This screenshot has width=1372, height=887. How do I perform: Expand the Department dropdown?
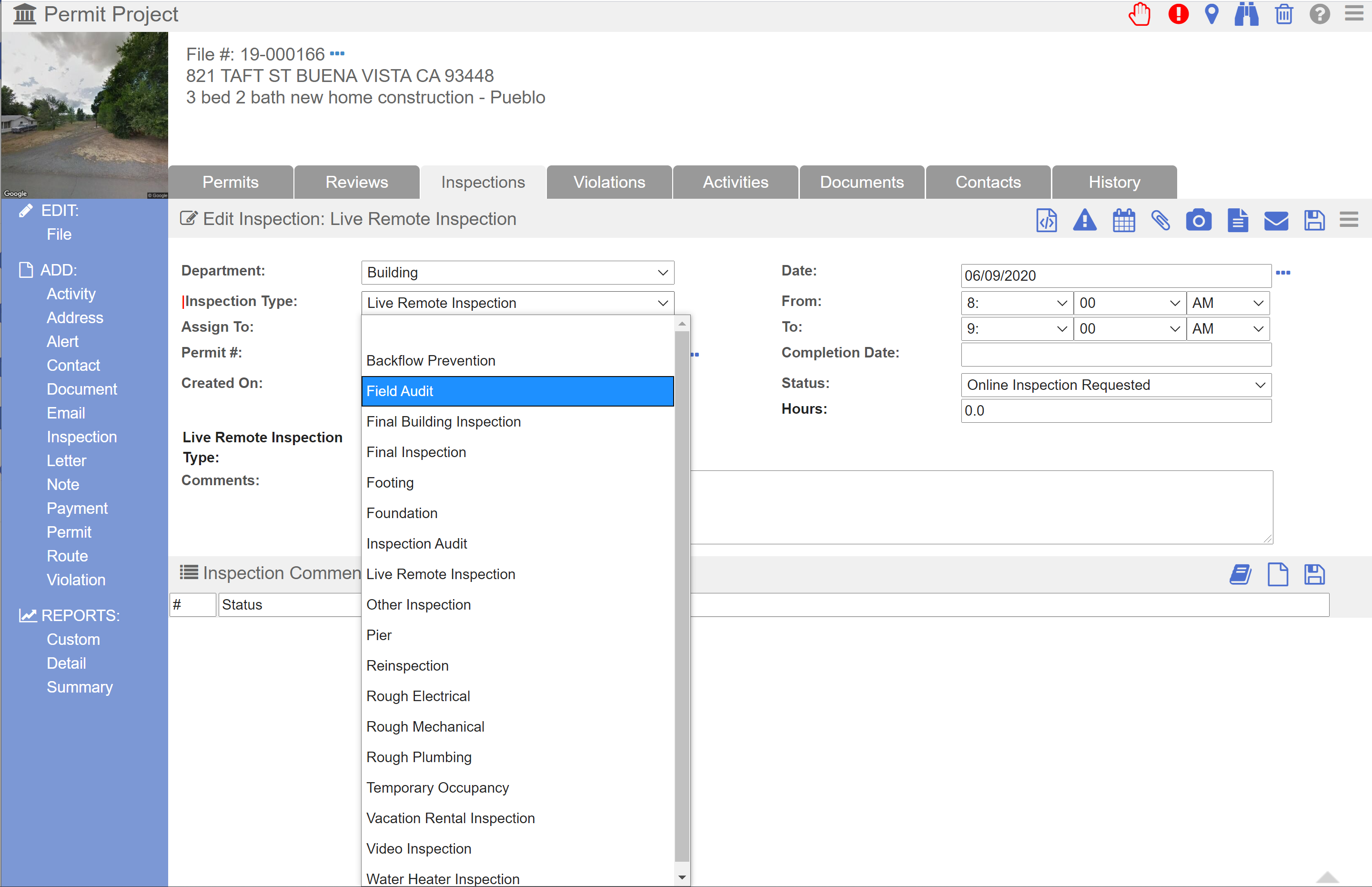point(517,273)
